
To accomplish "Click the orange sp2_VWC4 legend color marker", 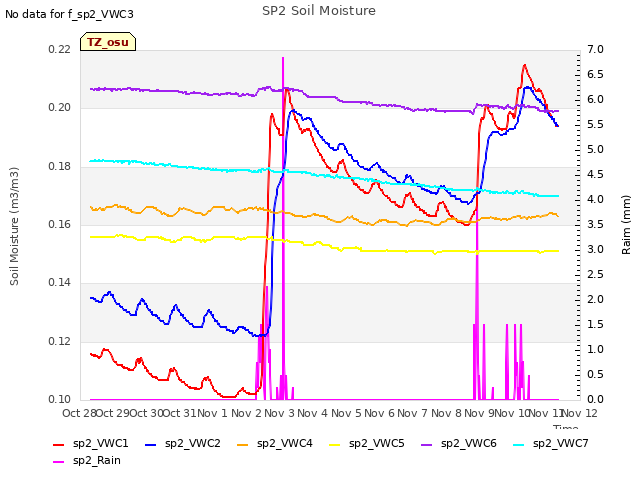I will 243,444.
